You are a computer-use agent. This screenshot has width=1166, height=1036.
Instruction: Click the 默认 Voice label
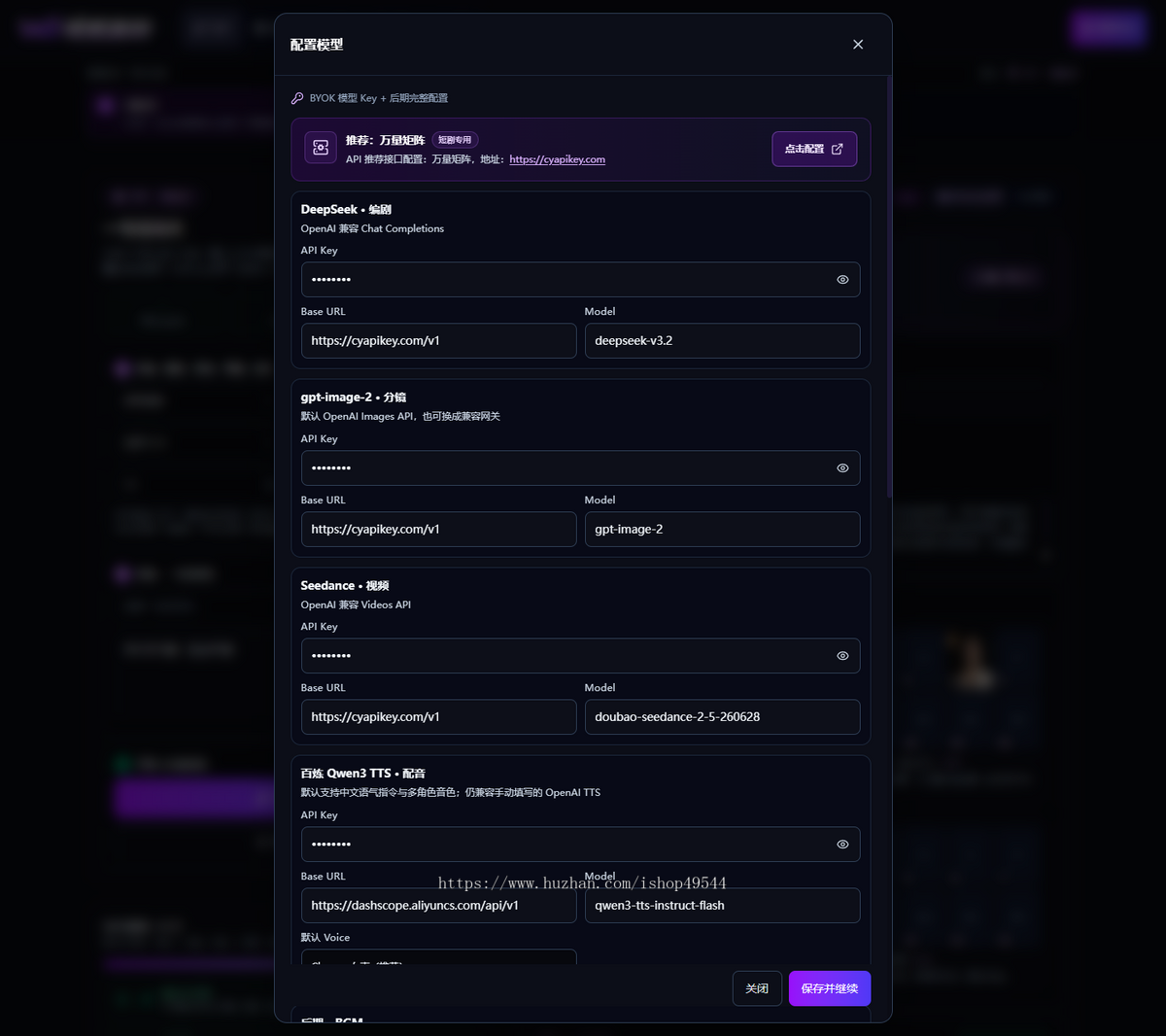point(326,938)
